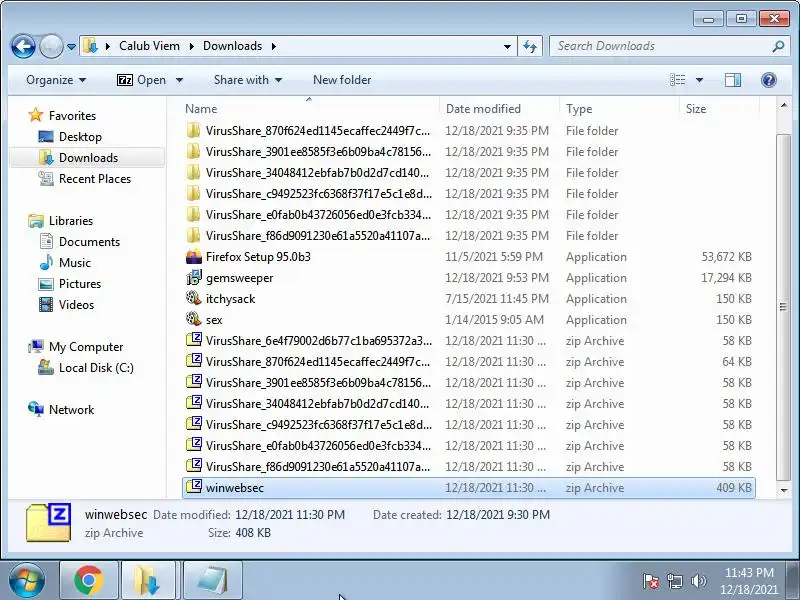Open the Pictures library

click(80, 283)
